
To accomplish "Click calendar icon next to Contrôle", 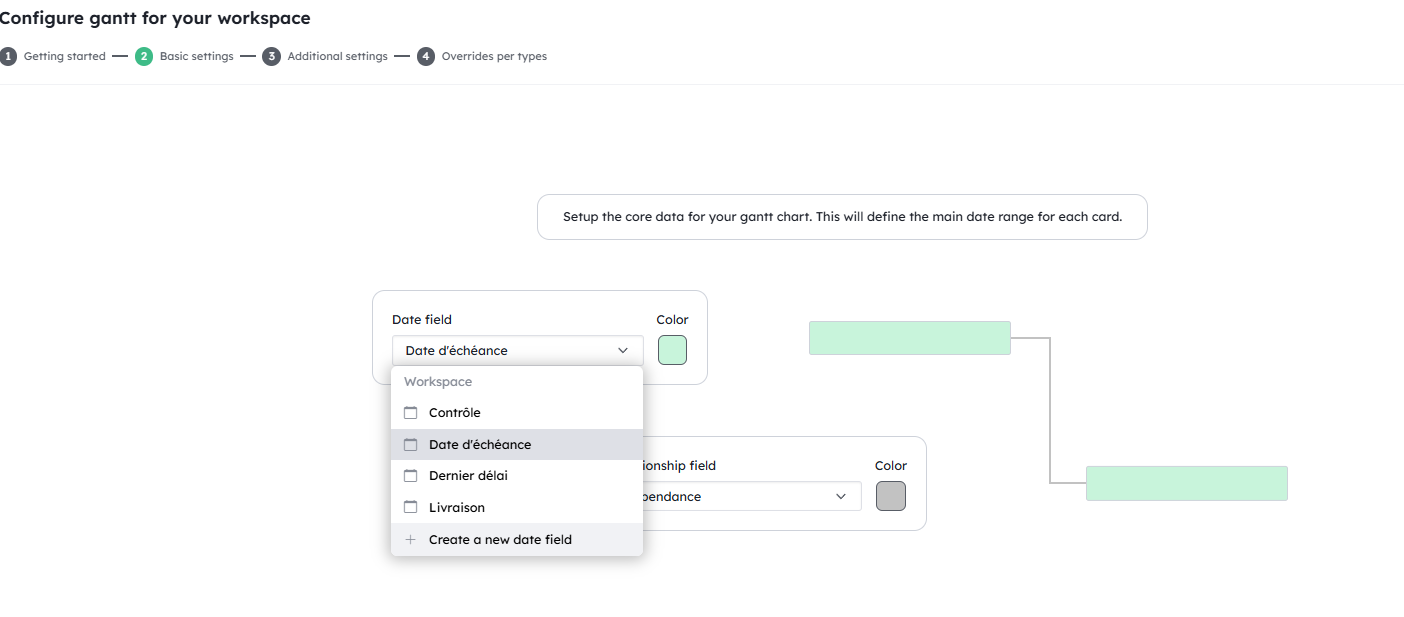I will point(410,413).
